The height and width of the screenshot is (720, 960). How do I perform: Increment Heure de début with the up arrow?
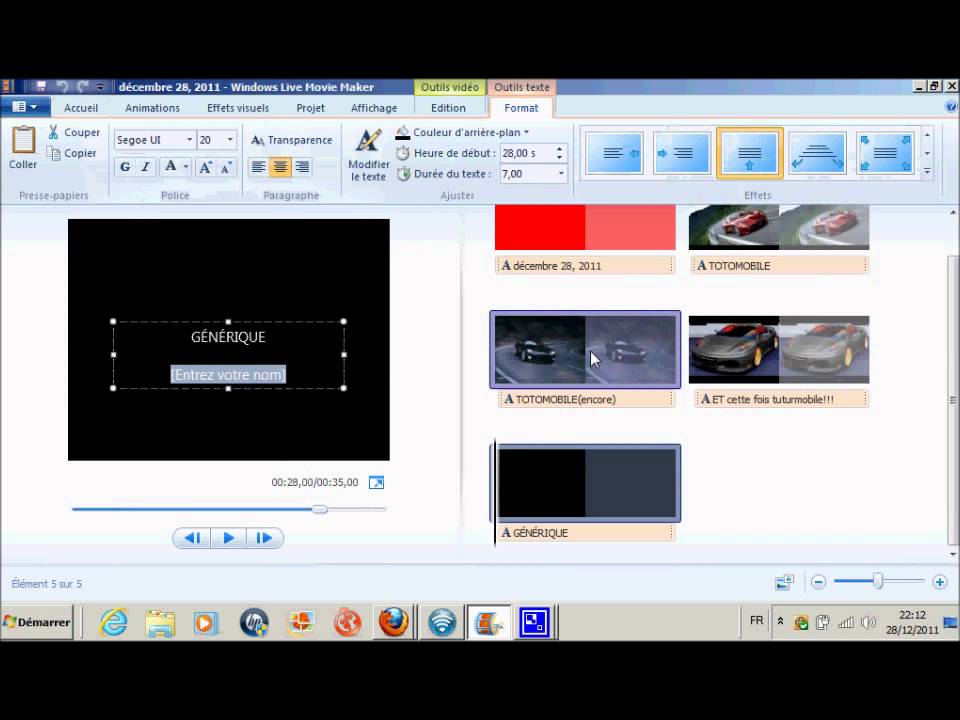click(560, 149)
